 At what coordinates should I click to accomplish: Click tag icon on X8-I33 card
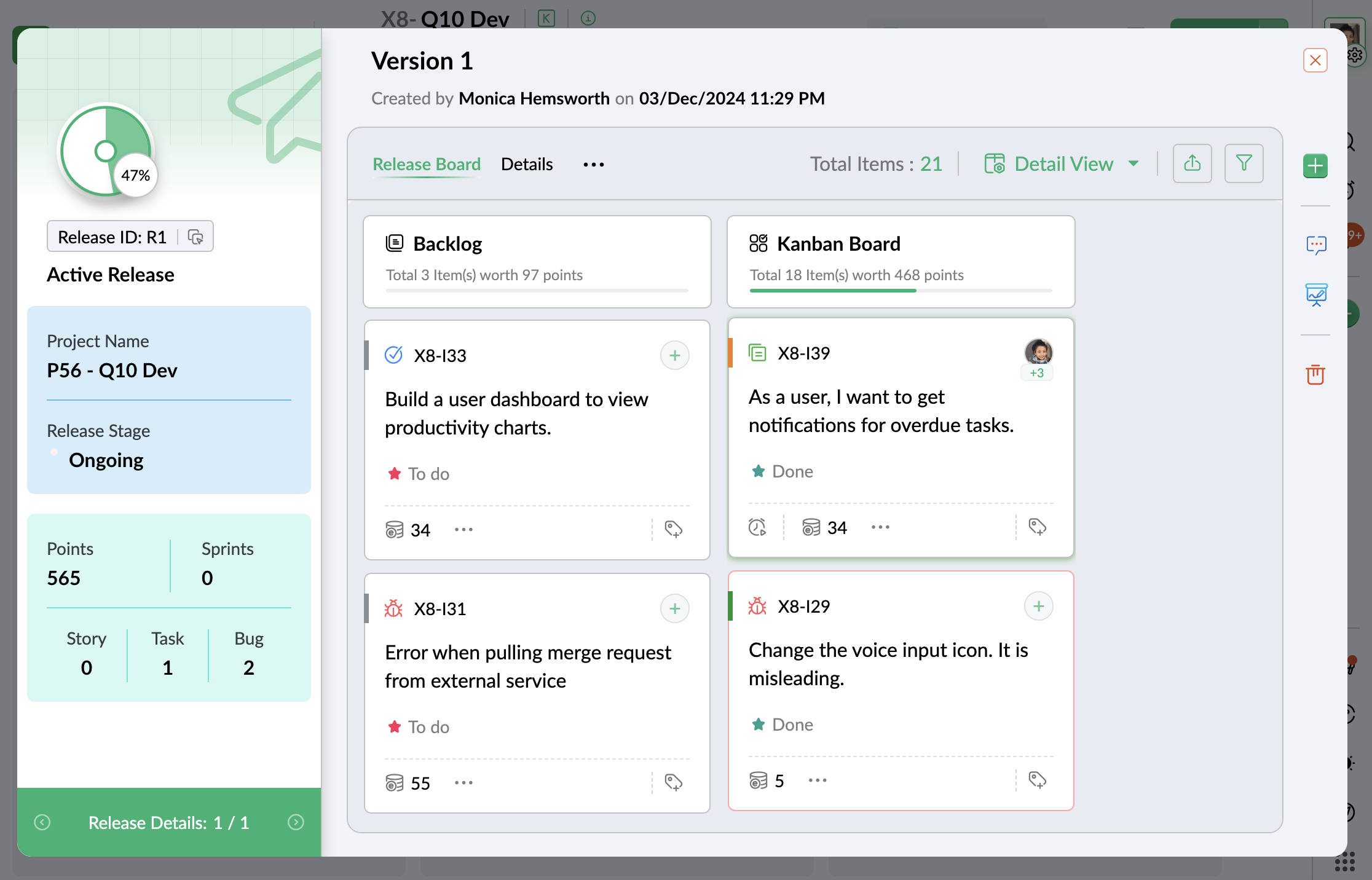[673, 529]
